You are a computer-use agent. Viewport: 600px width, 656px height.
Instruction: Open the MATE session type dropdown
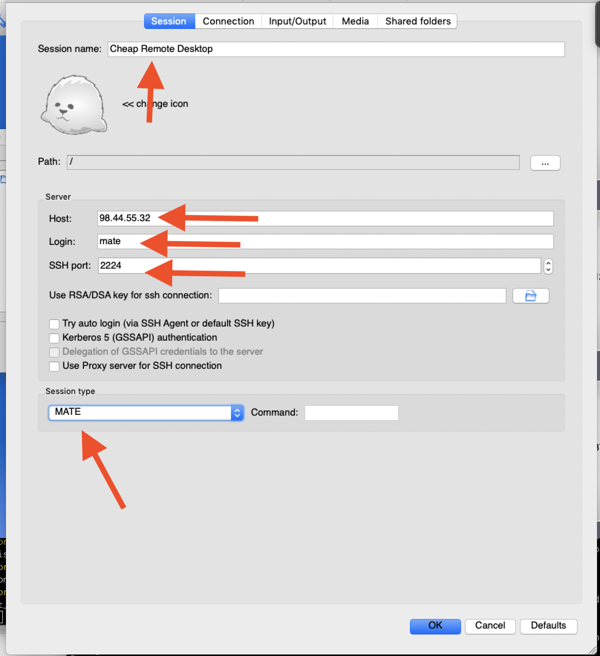click(x=146, y=413)
